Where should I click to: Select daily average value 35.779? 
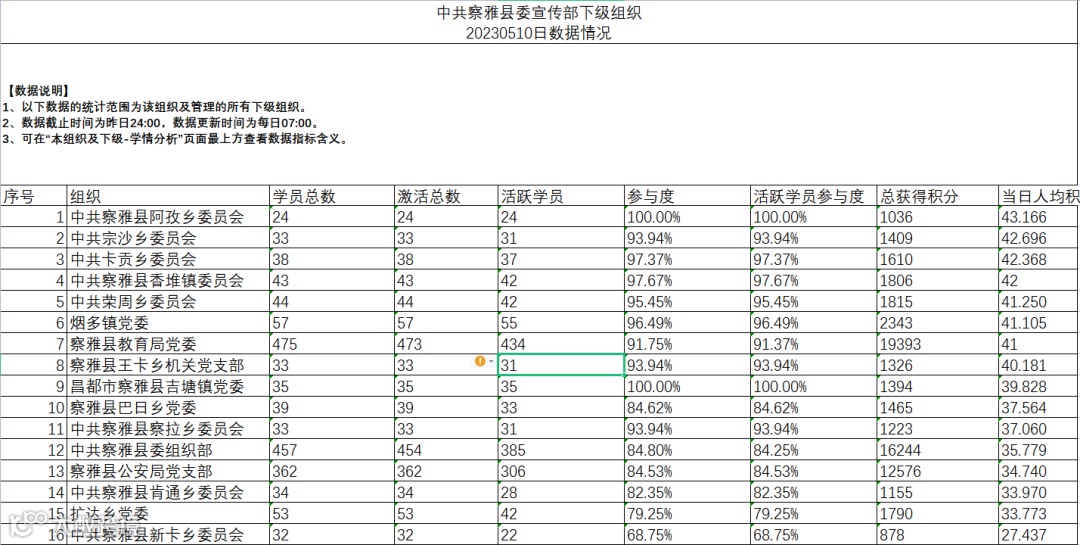[x=1039, y=451]
